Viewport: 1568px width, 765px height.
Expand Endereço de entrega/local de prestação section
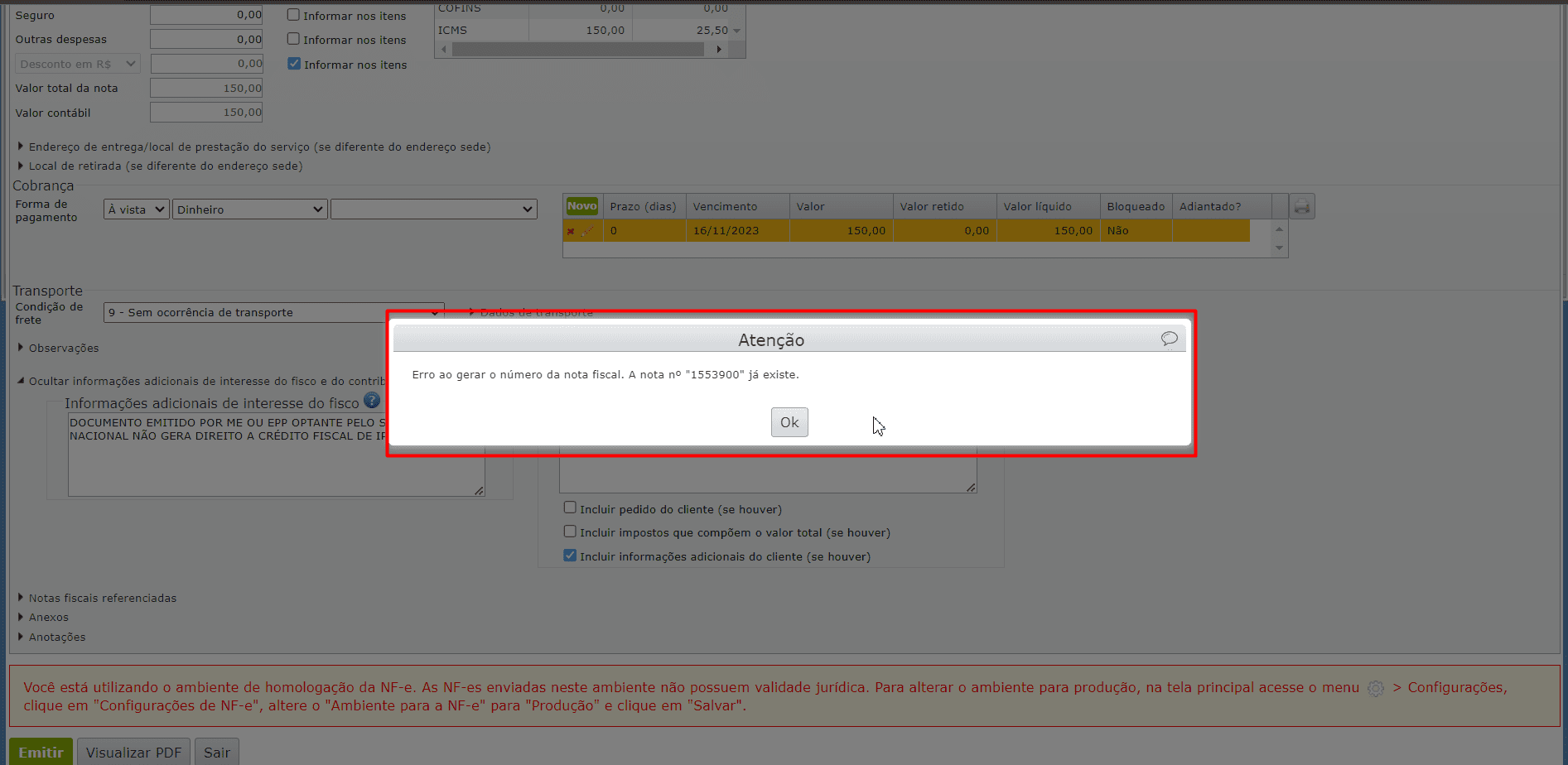point(254,147)
